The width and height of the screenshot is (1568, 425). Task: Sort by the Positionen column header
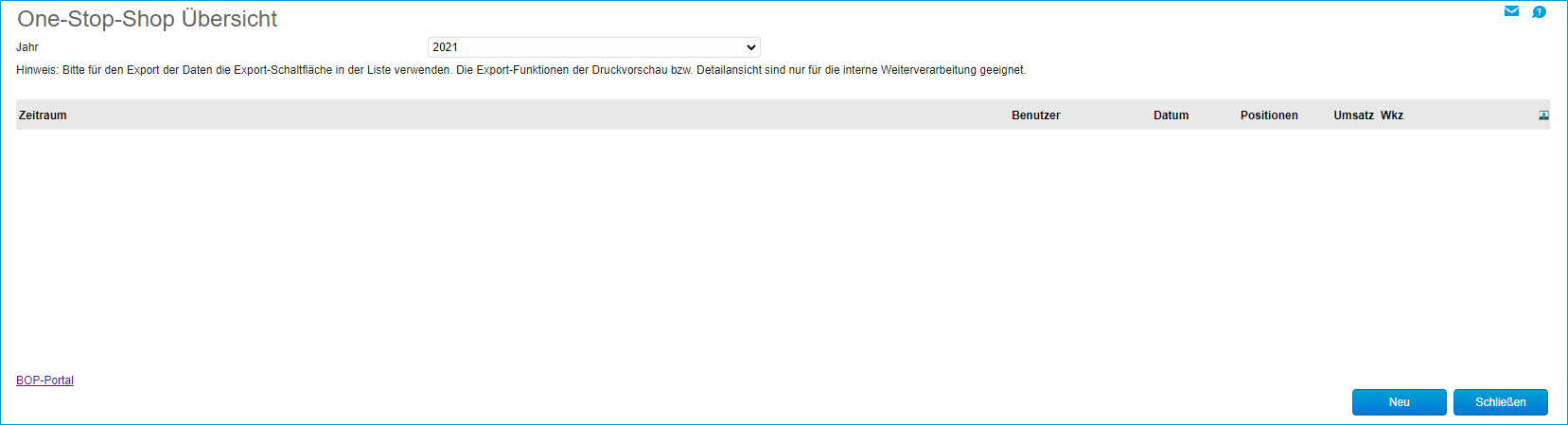pos(1269,115)
